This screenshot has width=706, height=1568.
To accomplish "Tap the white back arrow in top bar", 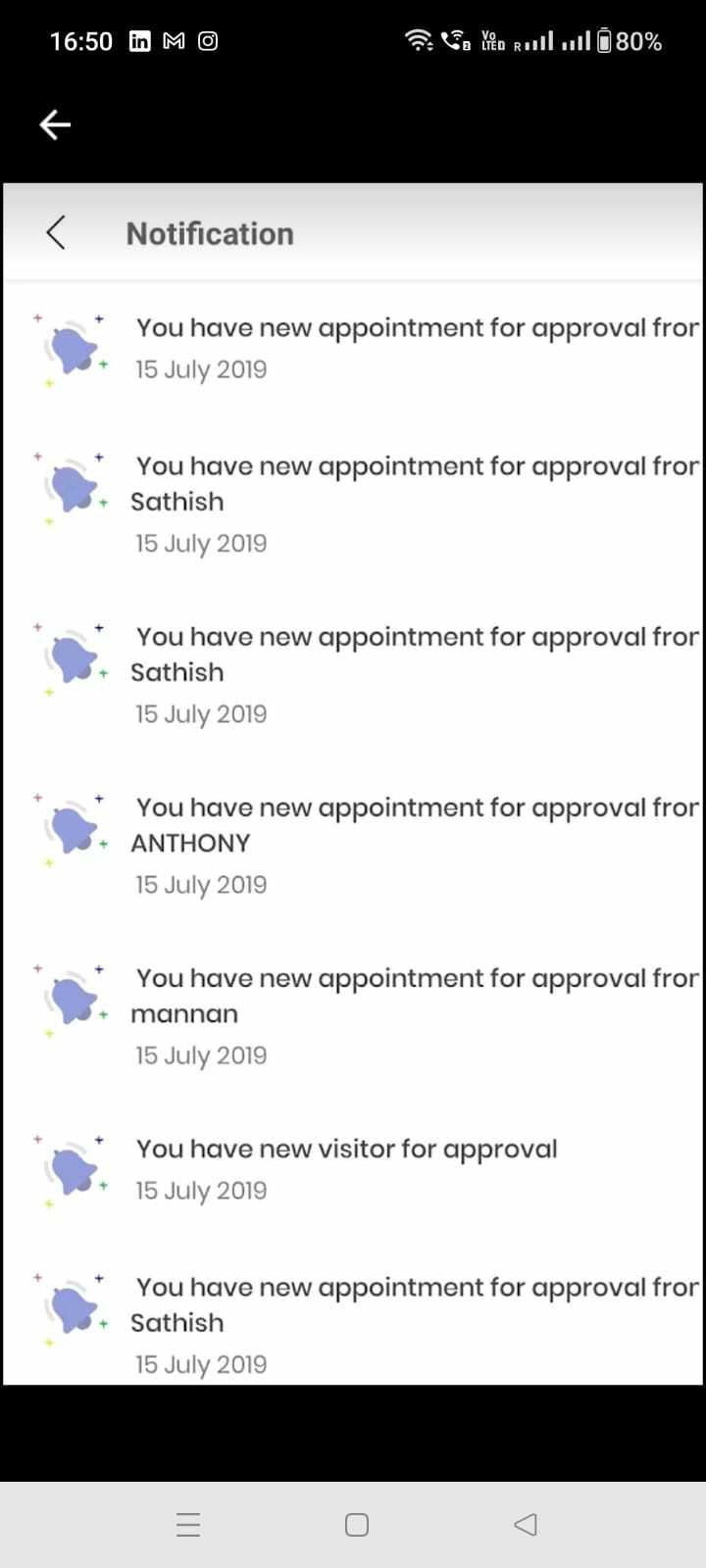I will point(55,124).
